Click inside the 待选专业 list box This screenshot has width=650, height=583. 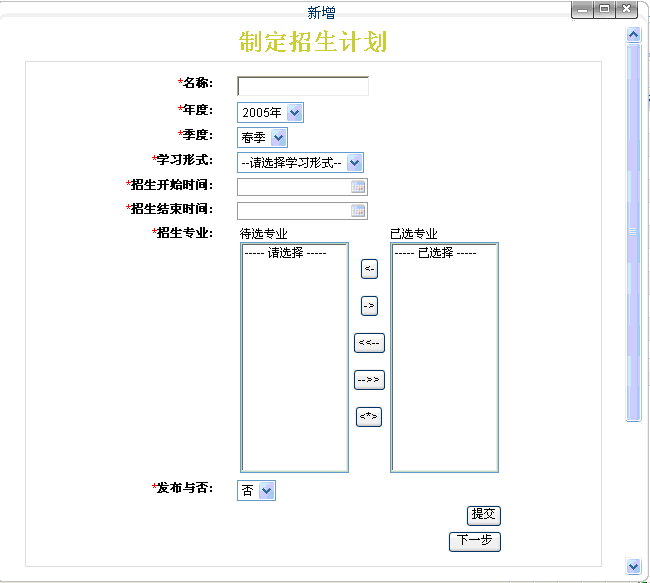pyautogui.click(x=294, y=357)
